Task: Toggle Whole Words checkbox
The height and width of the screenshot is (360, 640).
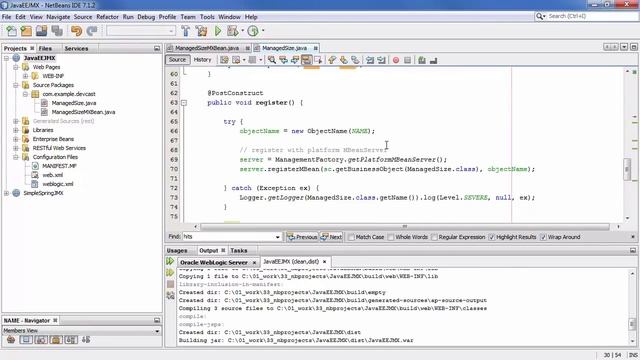Action: pos(391,237)
